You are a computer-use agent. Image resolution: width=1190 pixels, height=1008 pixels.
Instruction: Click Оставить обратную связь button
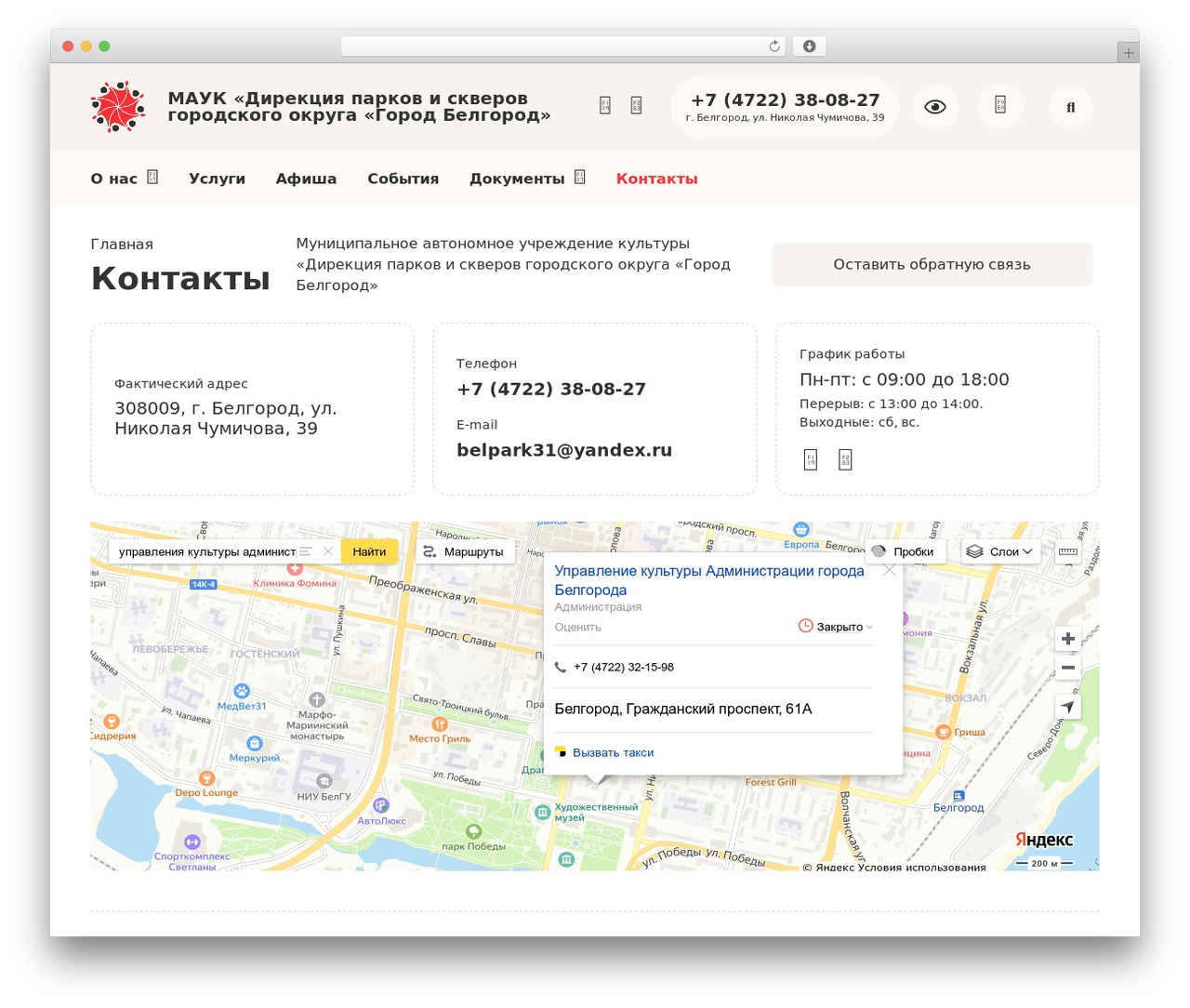pos(932,264)
